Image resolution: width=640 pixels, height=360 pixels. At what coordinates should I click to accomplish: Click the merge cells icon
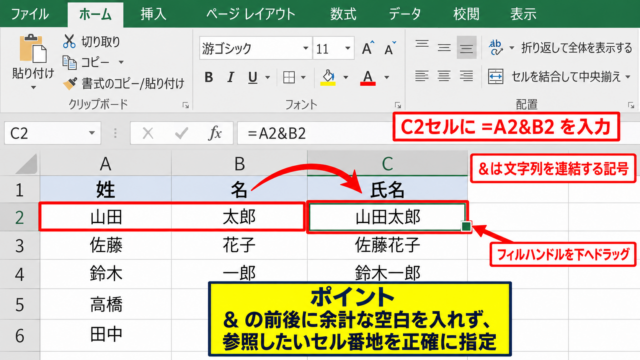click(x=496, y=76)
